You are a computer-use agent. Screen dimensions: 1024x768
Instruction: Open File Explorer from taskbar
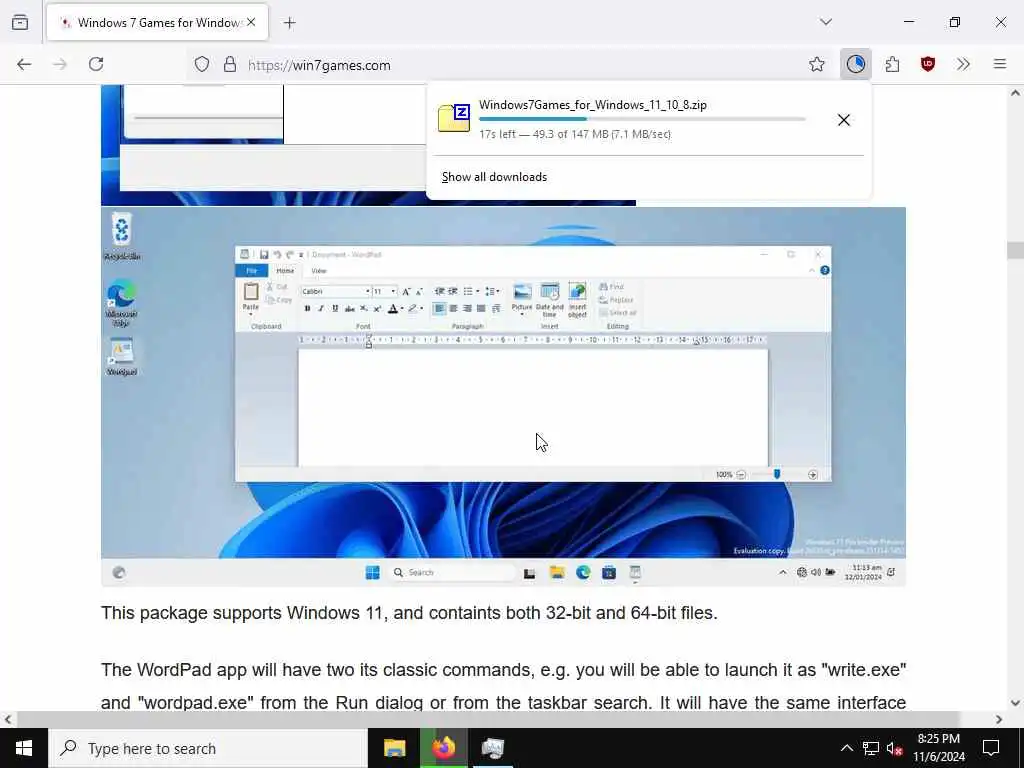point(394,748)
